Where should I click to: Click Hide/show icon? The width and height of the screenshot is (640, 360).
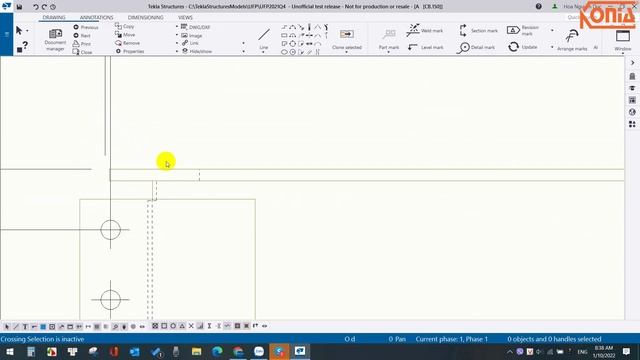(185, 51)
